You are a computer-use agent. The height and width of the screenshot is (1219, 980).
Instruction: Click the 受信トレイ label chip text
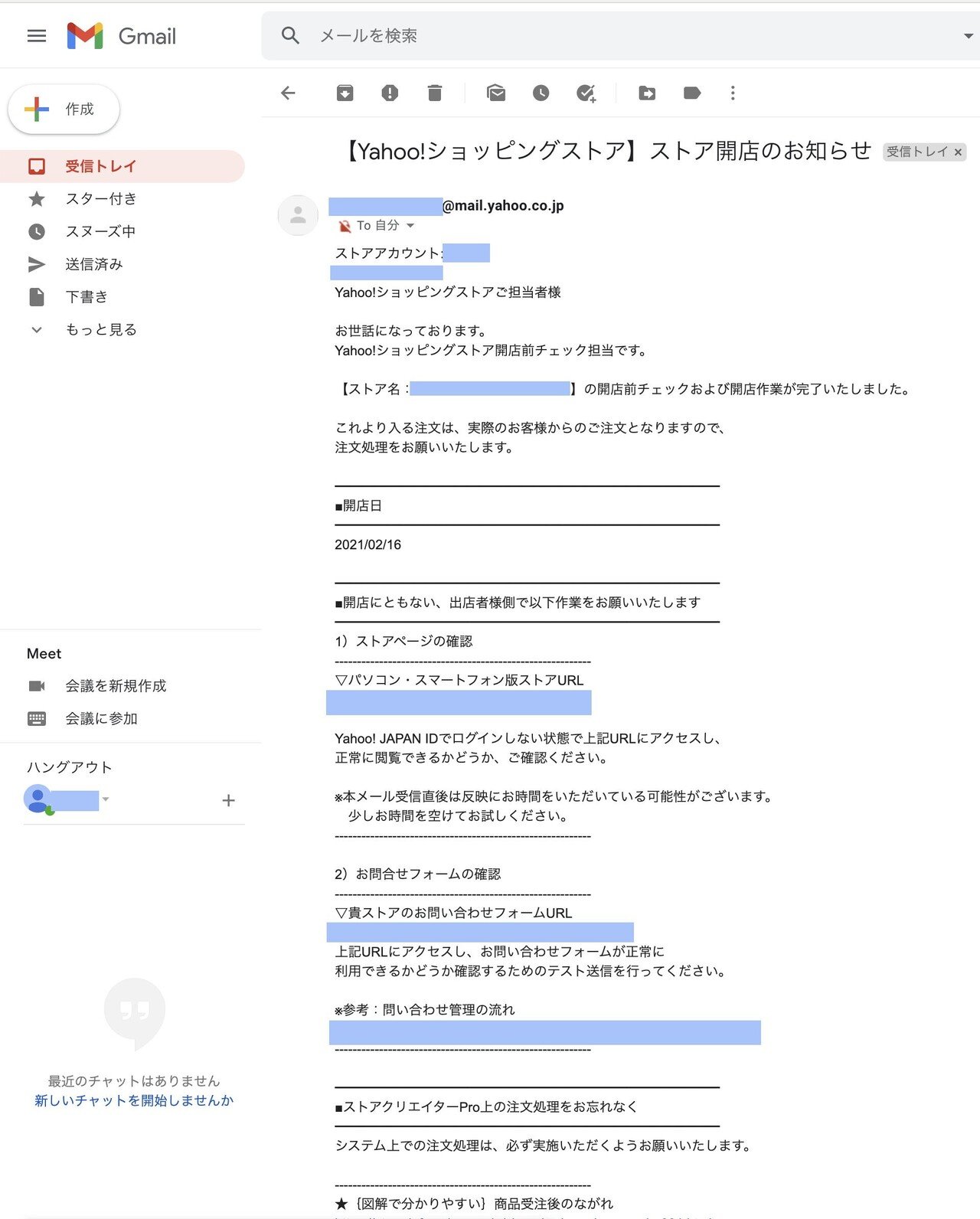(916, 152)
